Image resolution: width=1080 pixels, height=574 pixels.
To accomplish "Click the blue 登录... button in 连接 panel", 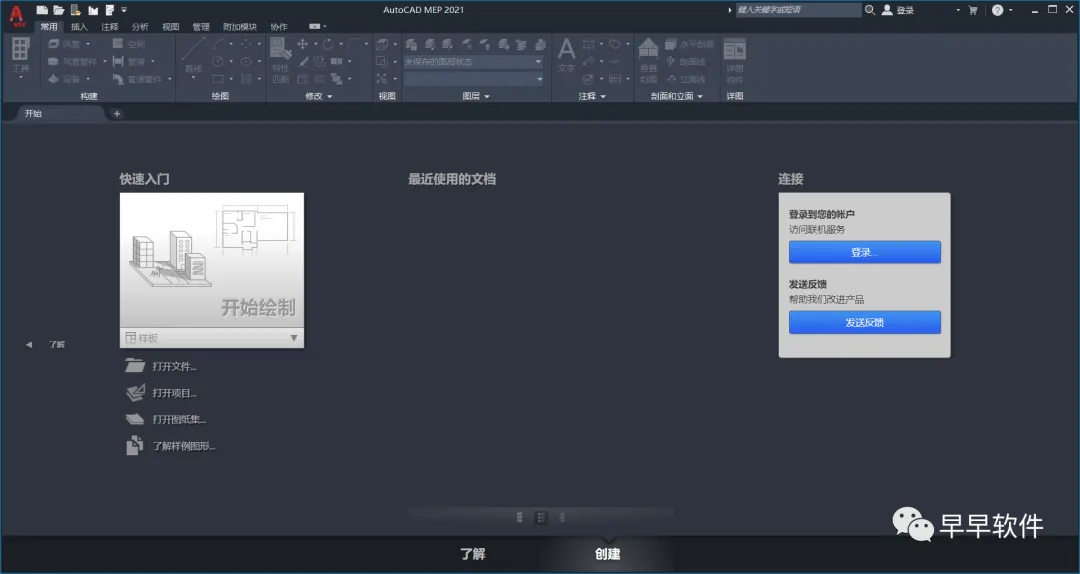I will (x=864, y=252).
